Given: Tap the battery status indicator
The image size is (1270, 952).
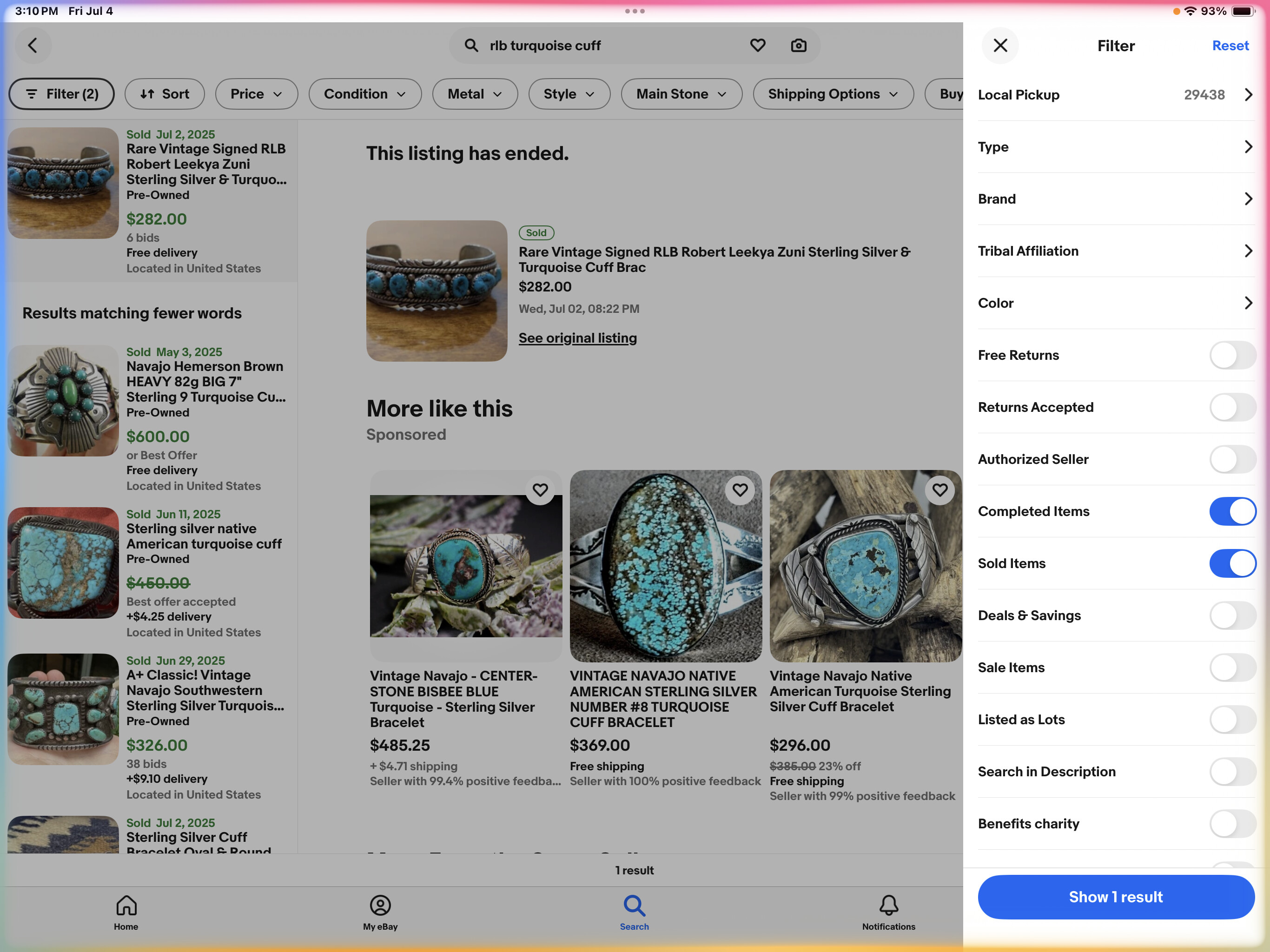Looking at the screenshot, I should (1244, 11).
